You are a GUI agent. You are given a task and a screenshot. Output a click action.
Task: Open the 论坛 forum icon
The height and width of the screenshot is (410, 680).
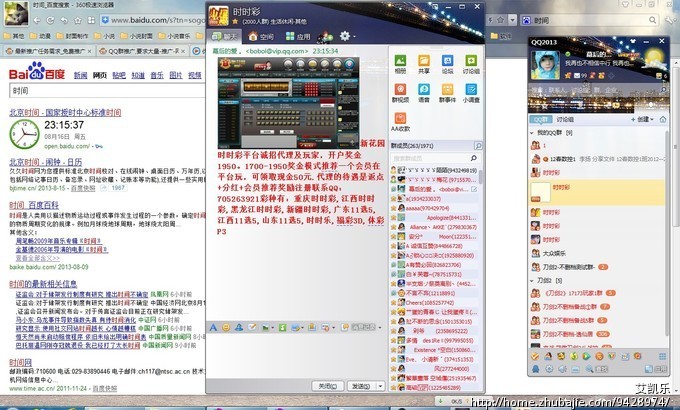click(x=447, y=64)
